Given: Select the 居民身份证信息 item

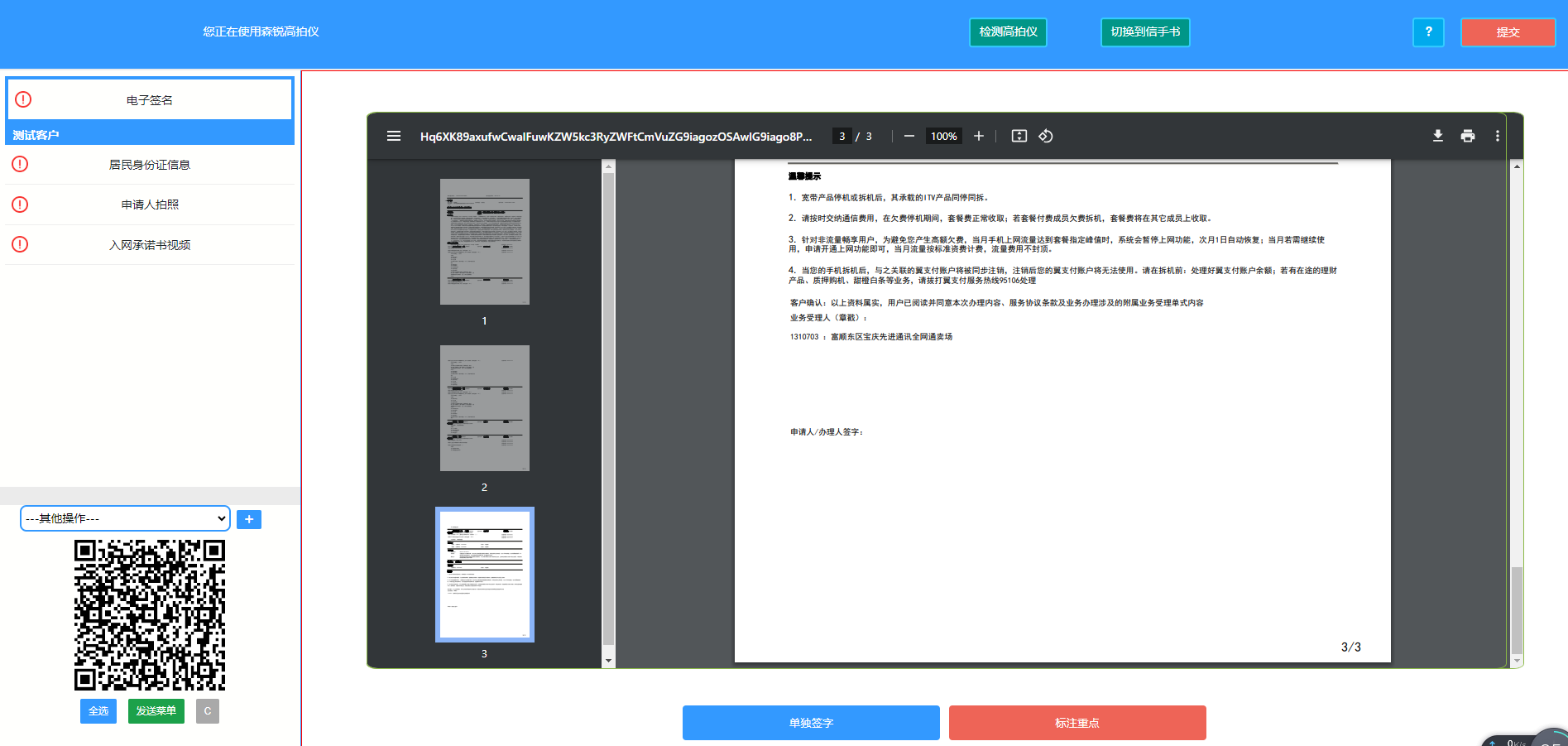Looking at the screenshot, I should pyautogui.click(x=150, y=165).
